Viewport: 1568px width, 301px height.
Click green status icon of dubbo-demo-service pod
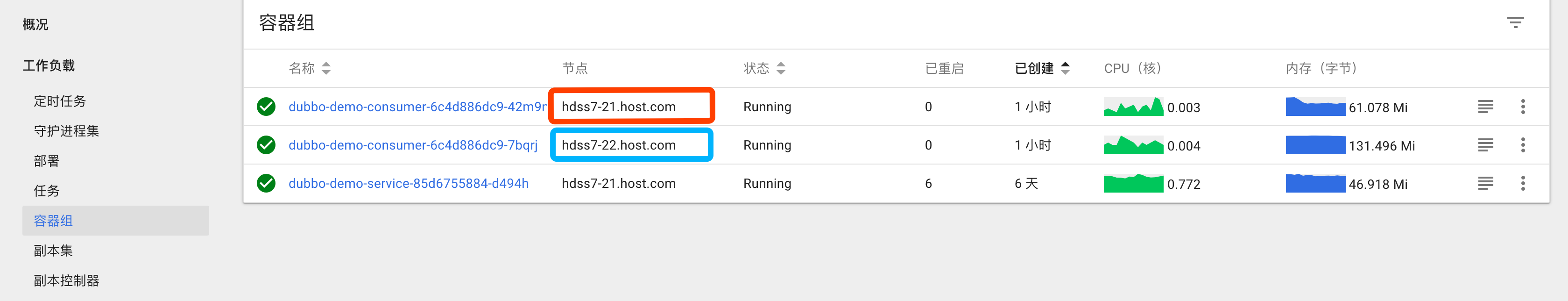click(x=266, y=183)
